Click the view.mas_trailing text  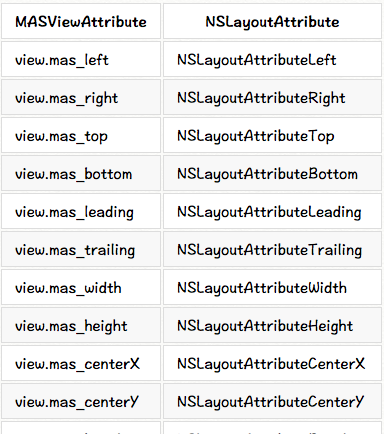point(75,250)
